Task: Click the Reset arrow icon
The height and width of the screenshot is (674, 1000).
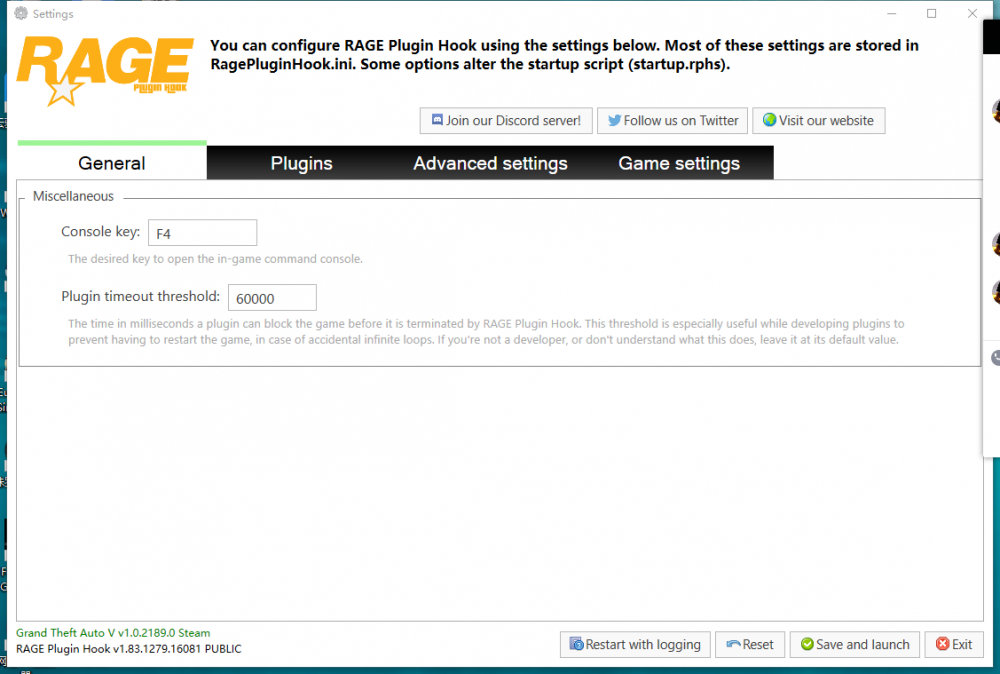Action: 734,645
